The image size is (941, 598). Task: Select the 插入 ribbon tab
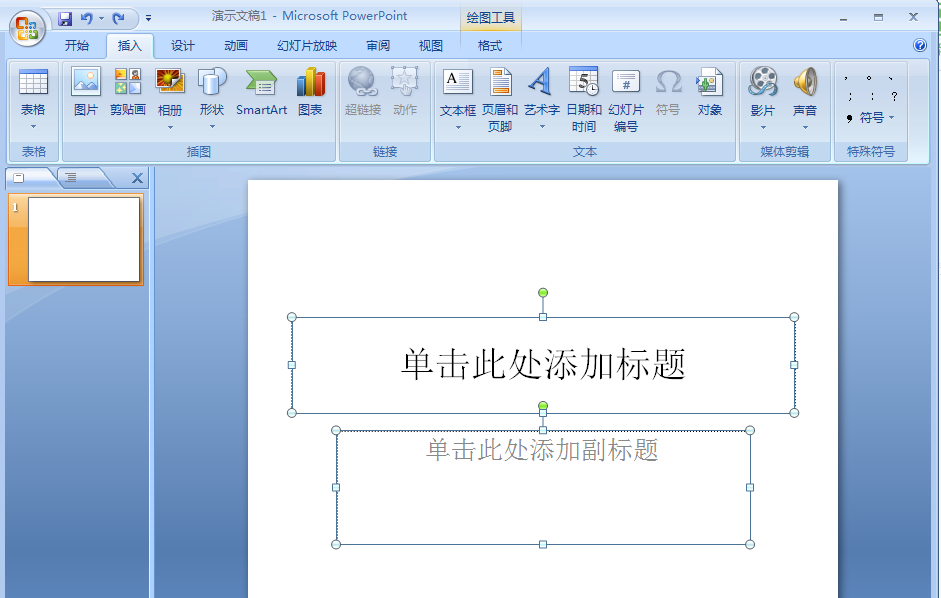point(130,46)
